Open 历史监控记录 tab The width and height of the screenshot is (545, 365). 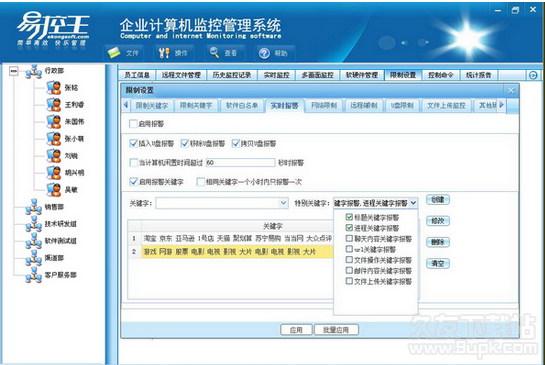[232, 75]
